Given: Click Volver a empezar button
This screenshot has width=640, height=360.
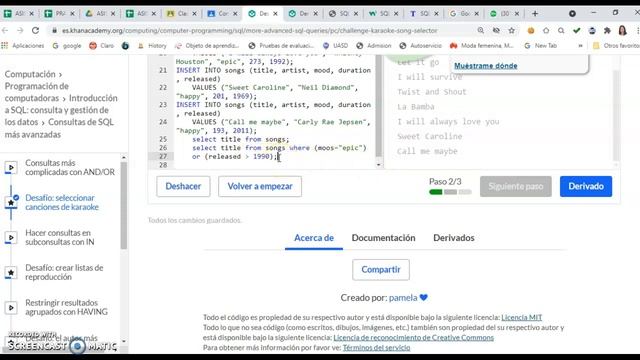Looking at the screenshot, I should [x=260, y=187].
